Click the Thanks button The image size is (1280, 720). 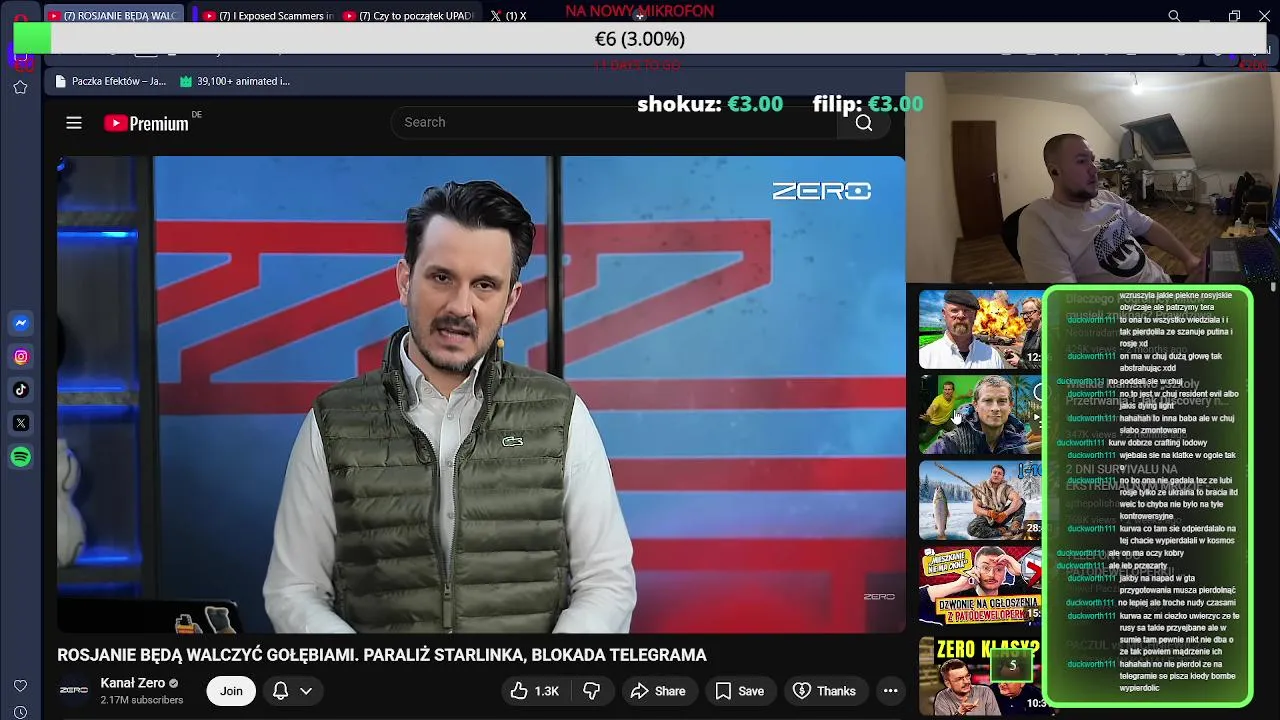825,691
